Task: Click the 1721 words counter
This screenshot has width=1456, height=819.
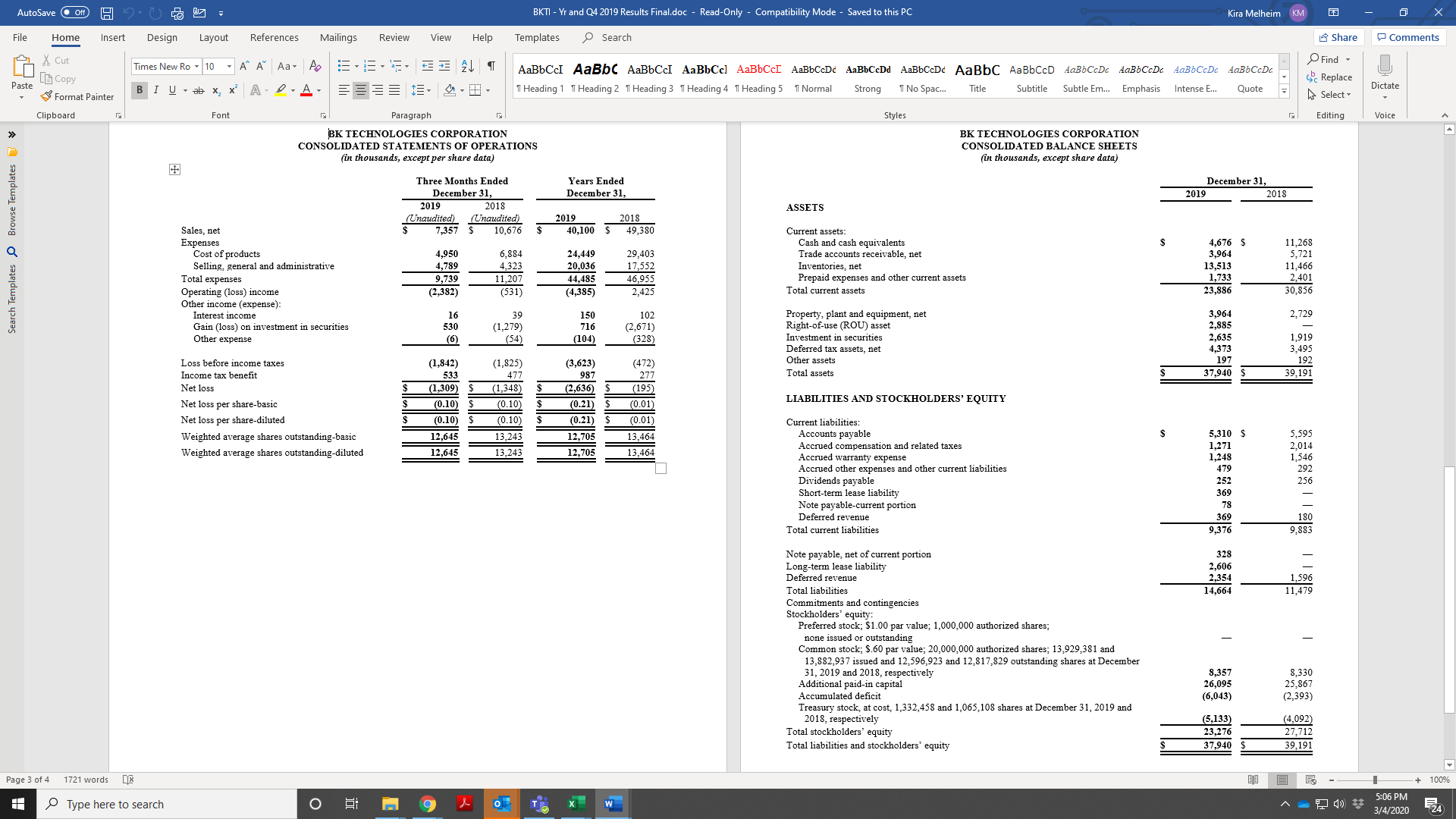Action: pyautogui.click(x=86, y=780)
